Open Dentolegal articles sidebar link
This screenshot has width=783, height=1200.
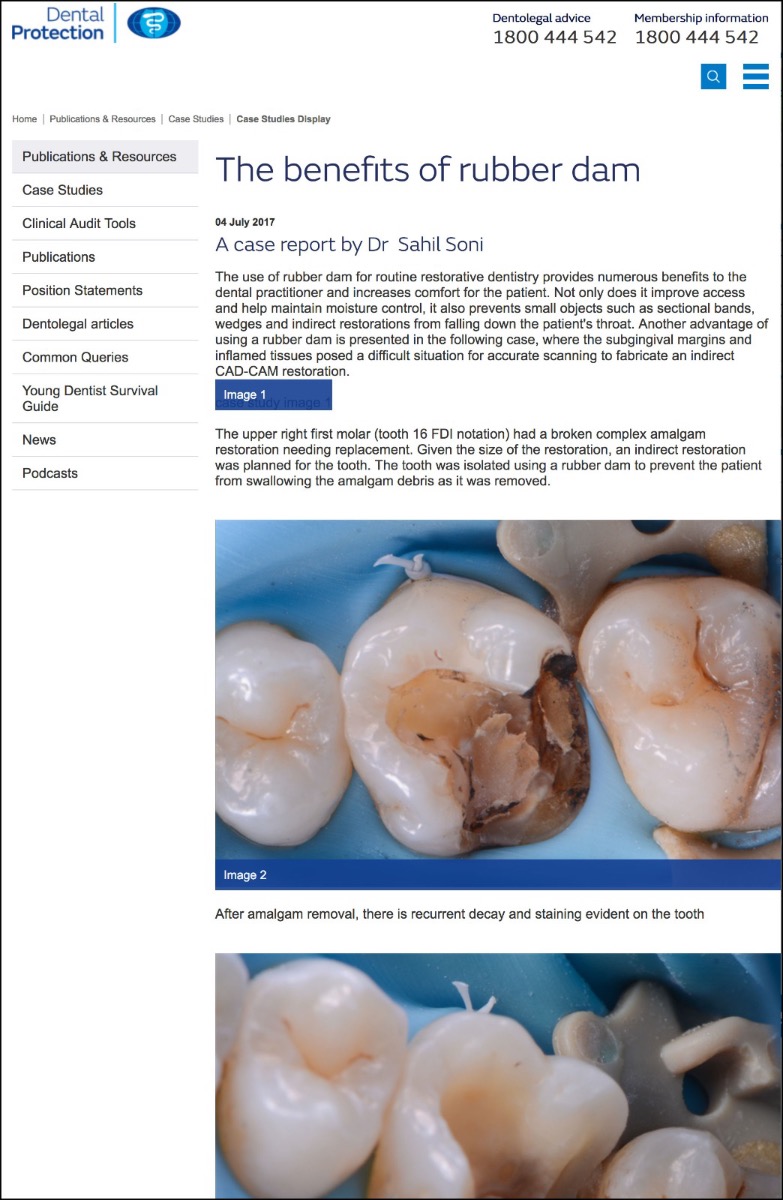(x=105, y=324)
